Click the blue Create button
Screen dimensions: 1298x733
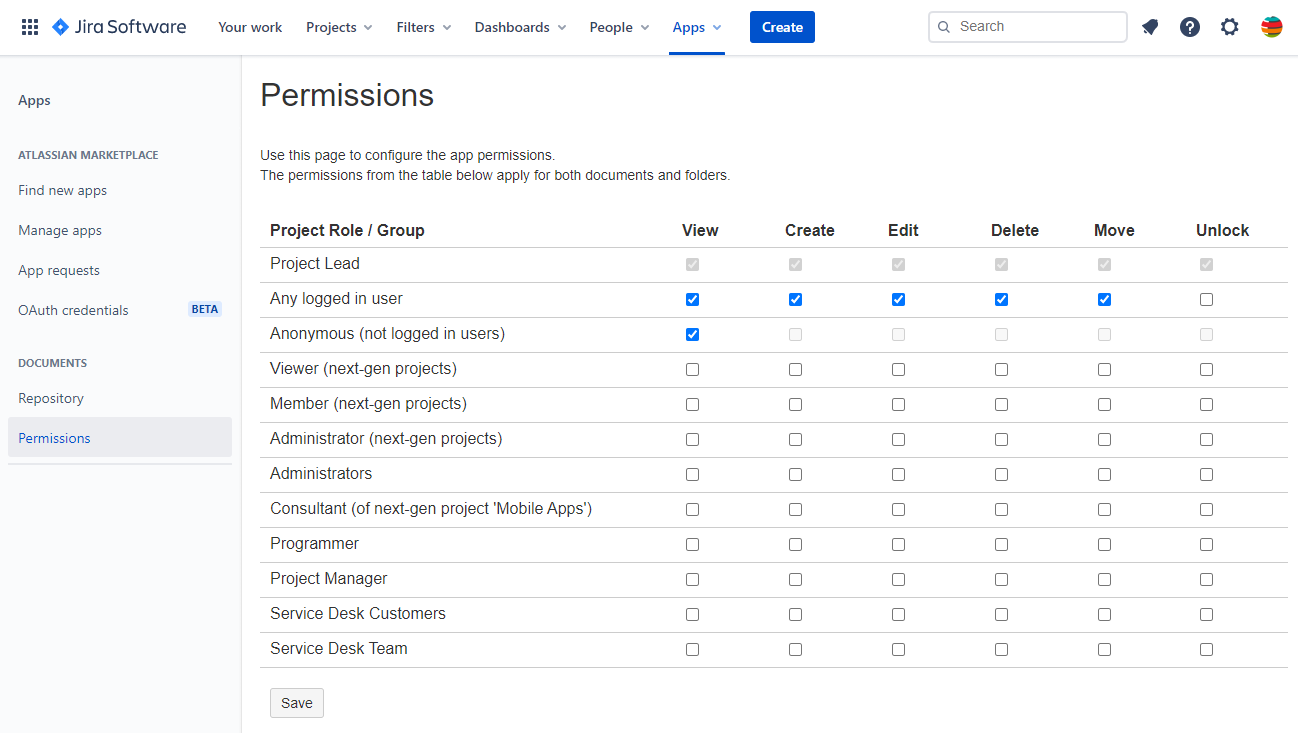pos(782,27)
